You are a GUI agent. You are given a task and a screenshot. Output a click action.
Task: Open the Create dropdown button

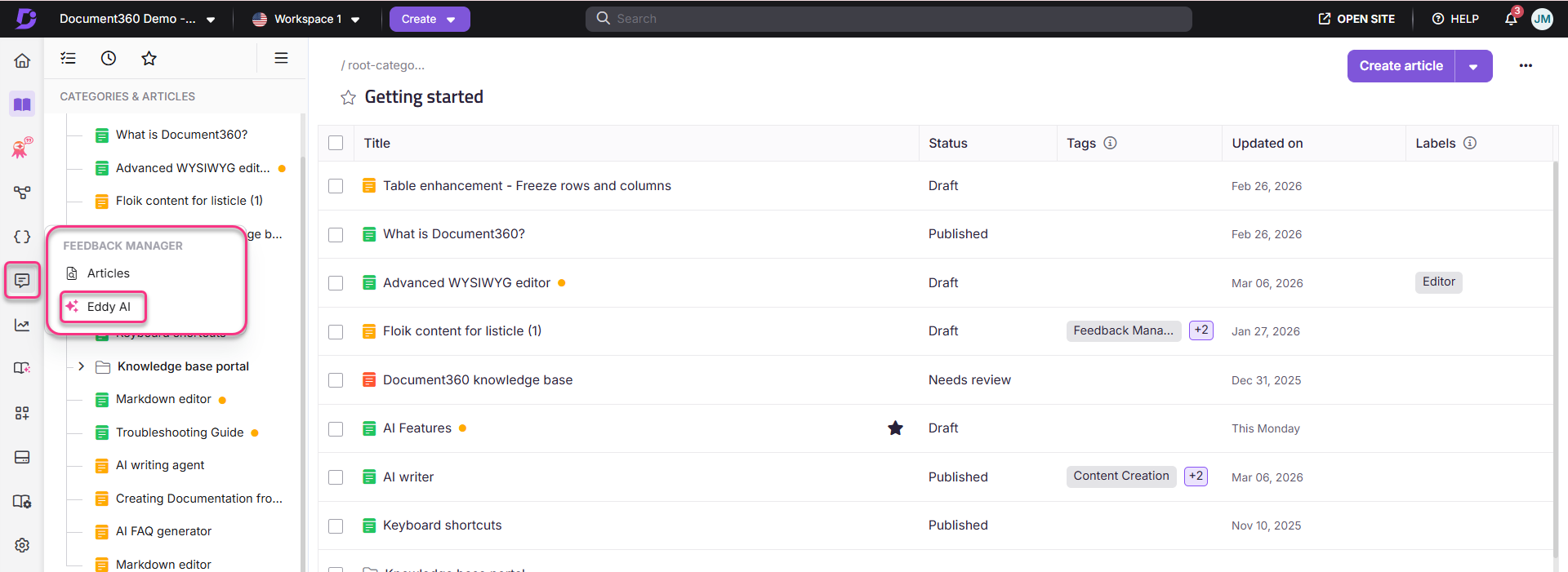tap(430, 19)
